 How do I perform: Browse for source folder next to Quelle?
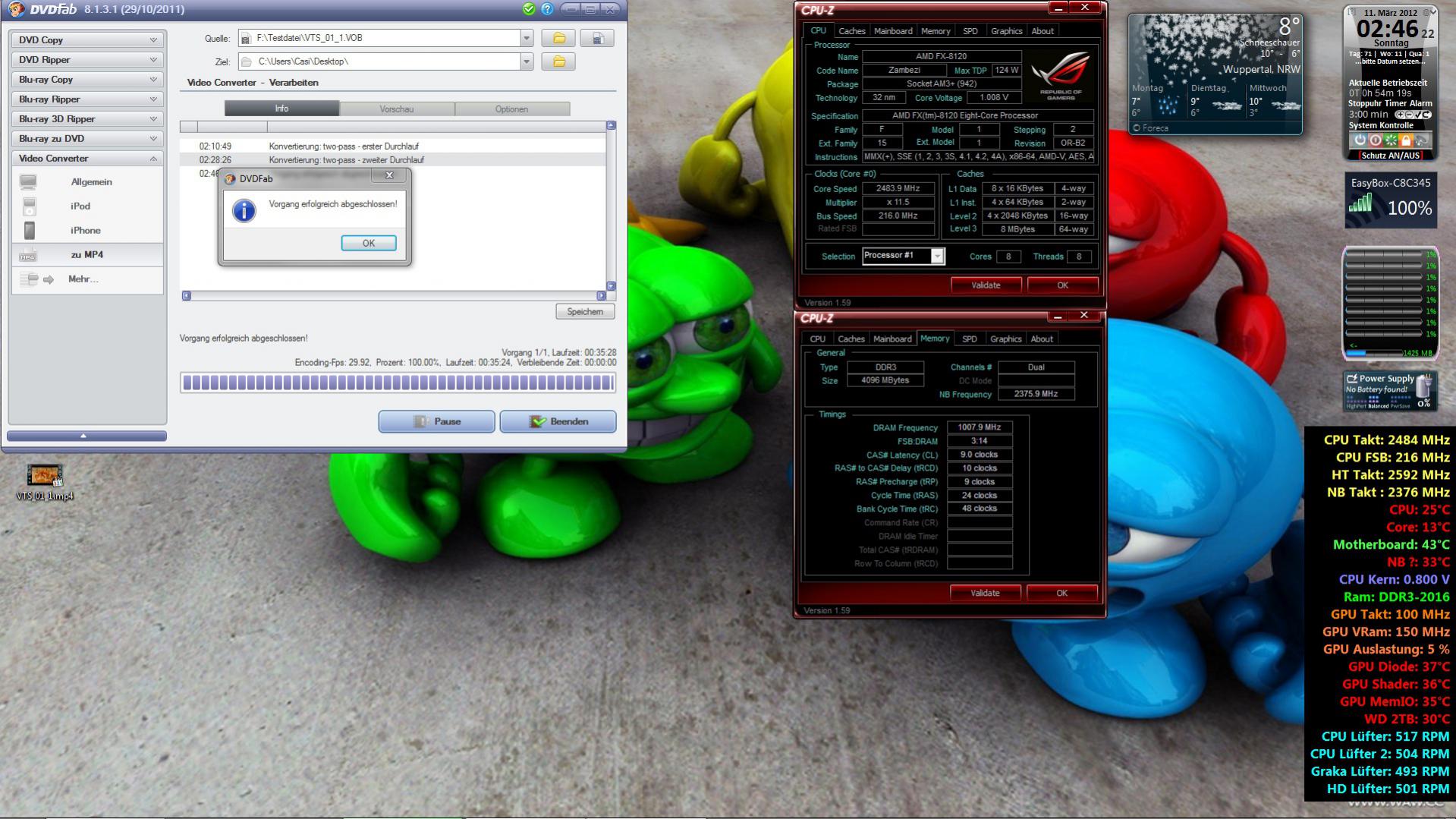pos(558,38)
